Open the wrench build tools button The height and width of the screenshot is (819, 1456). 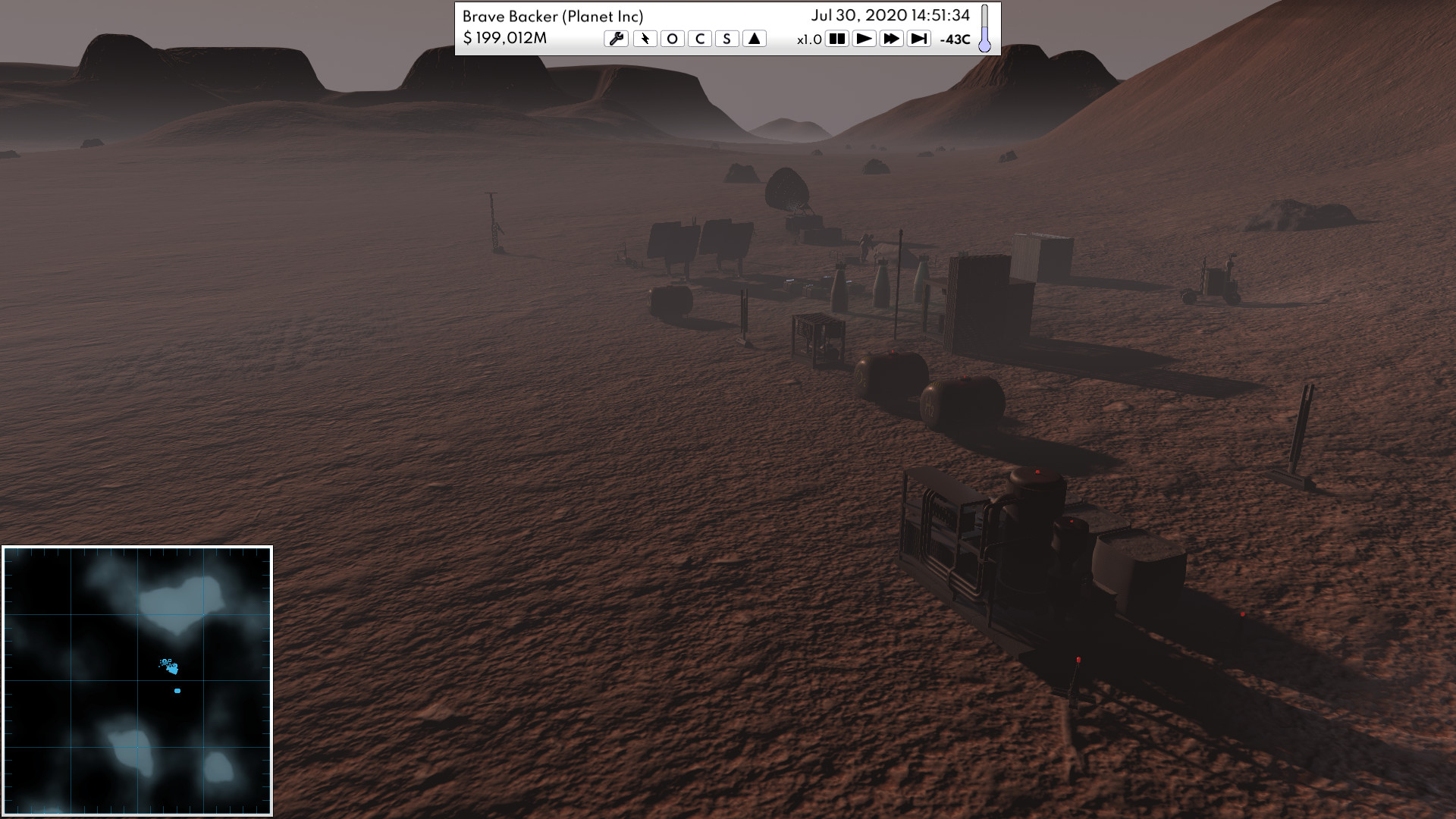click(616, 39)
